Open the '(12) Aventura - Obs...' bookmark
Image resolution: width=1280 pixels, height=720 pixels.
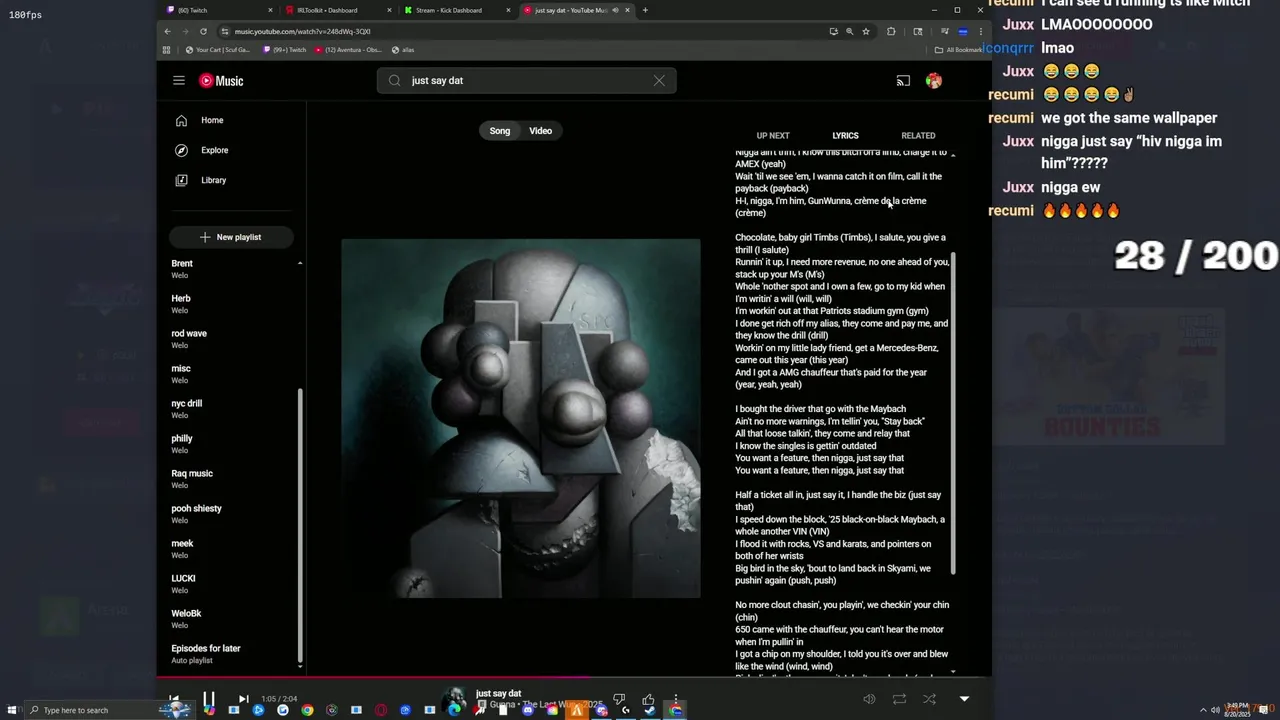tap(350, 49)
